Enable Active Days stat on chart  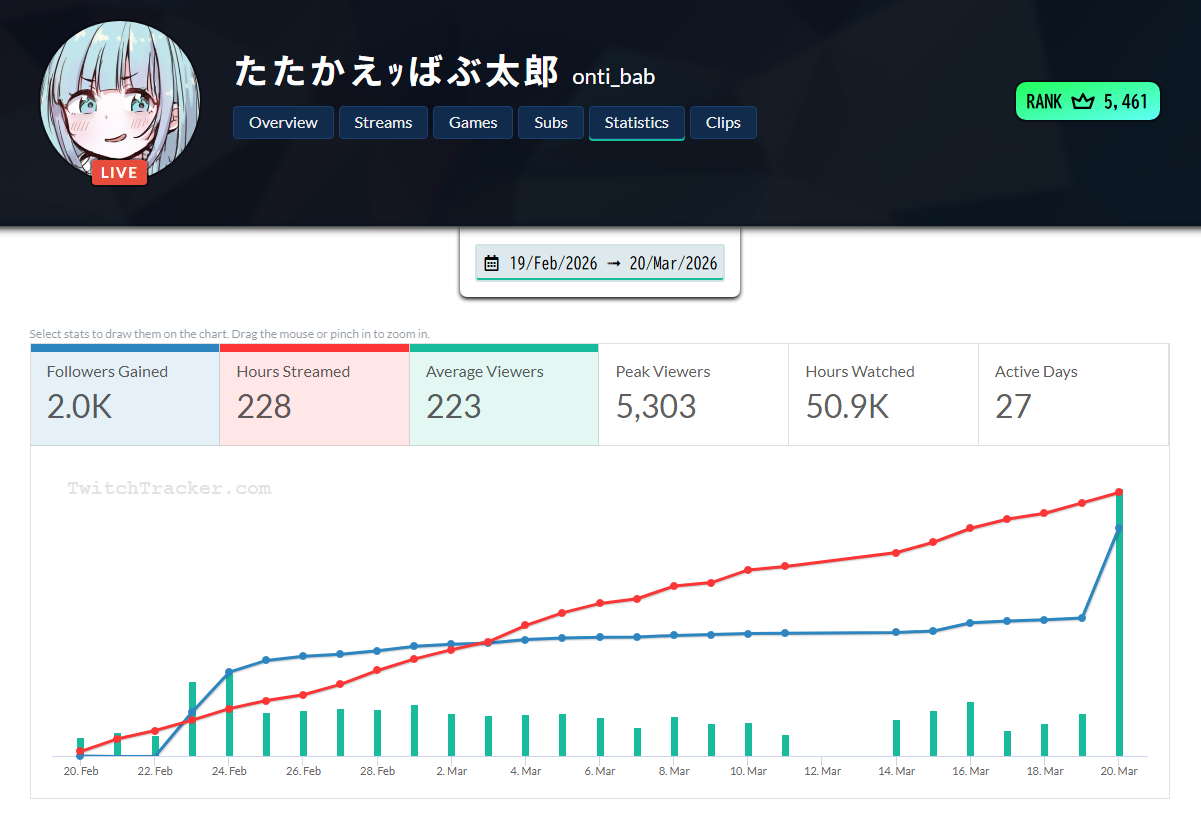click(1073, 395)
